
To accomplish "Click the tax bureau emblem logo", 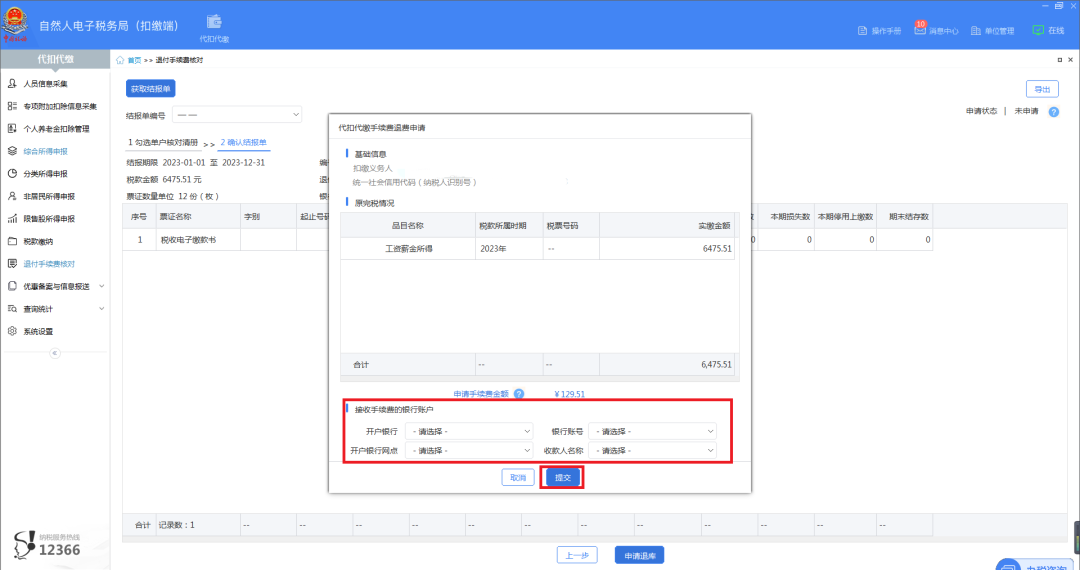I will click(15, 25).
